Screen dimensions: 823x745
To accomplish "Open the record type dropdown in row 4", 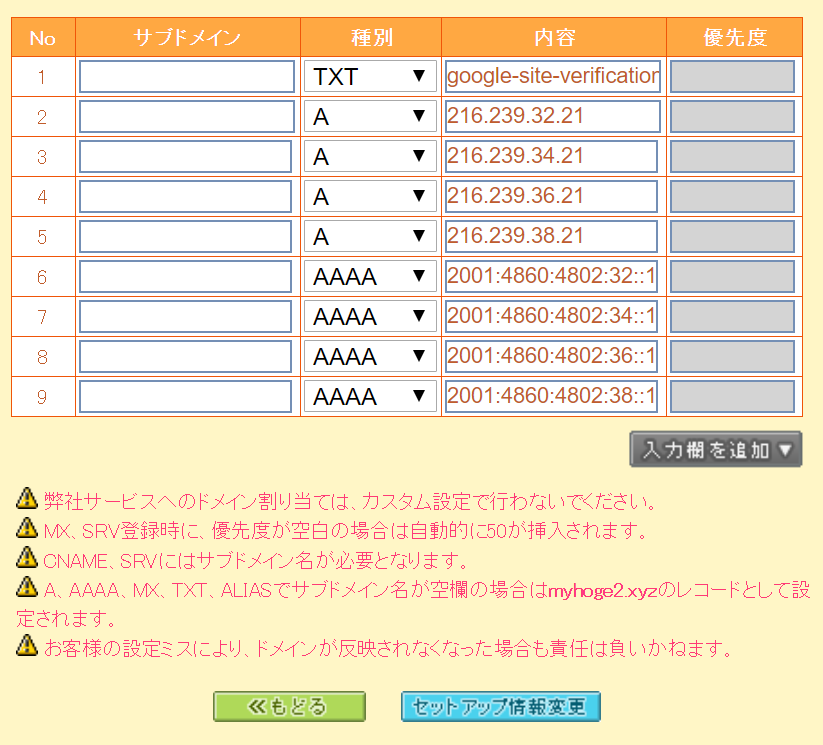I will (x=370, y=197).
